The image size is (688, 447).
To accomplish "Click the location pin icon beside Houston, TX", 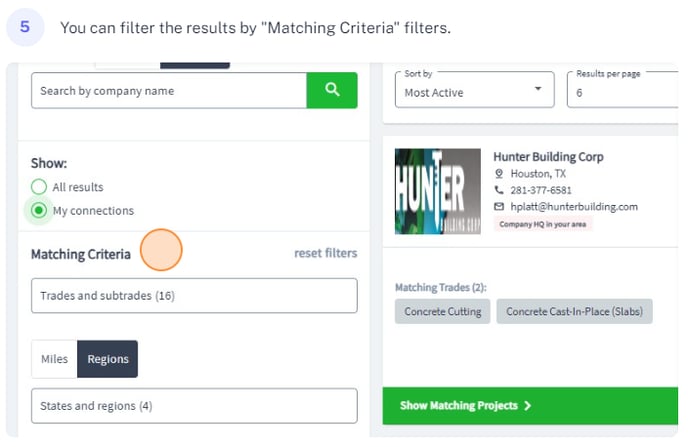I will pyautogui.click(x=499, y=174).
